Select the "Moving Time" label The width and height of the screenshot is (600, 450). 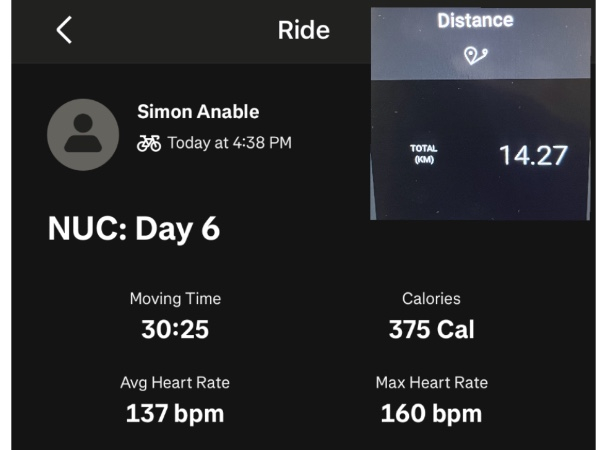pyautogui.click(x=175, y=299)
